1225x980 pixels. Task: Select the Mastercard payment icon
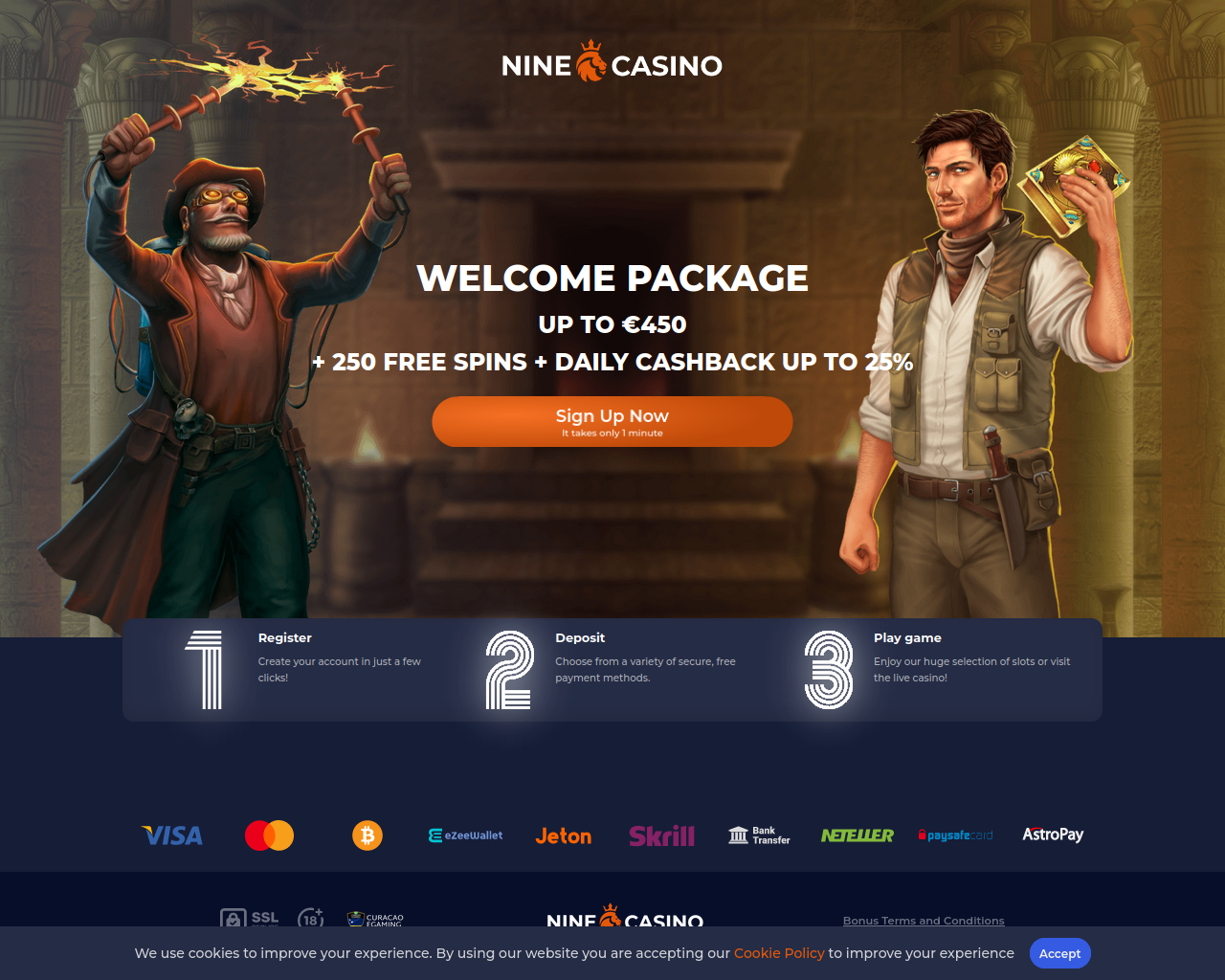point(270,835)
